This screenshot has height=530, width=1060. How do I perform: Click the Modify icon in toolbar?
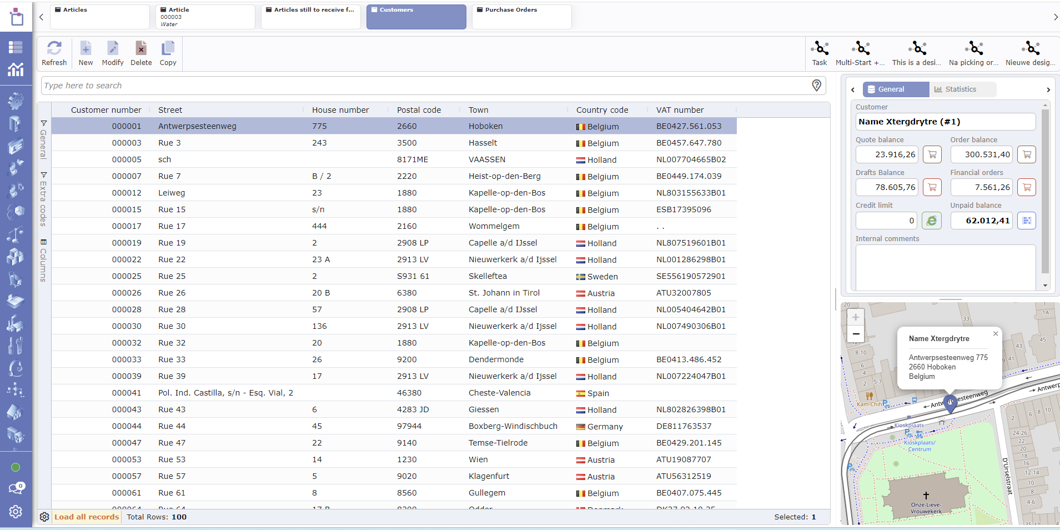click(113, 53)
